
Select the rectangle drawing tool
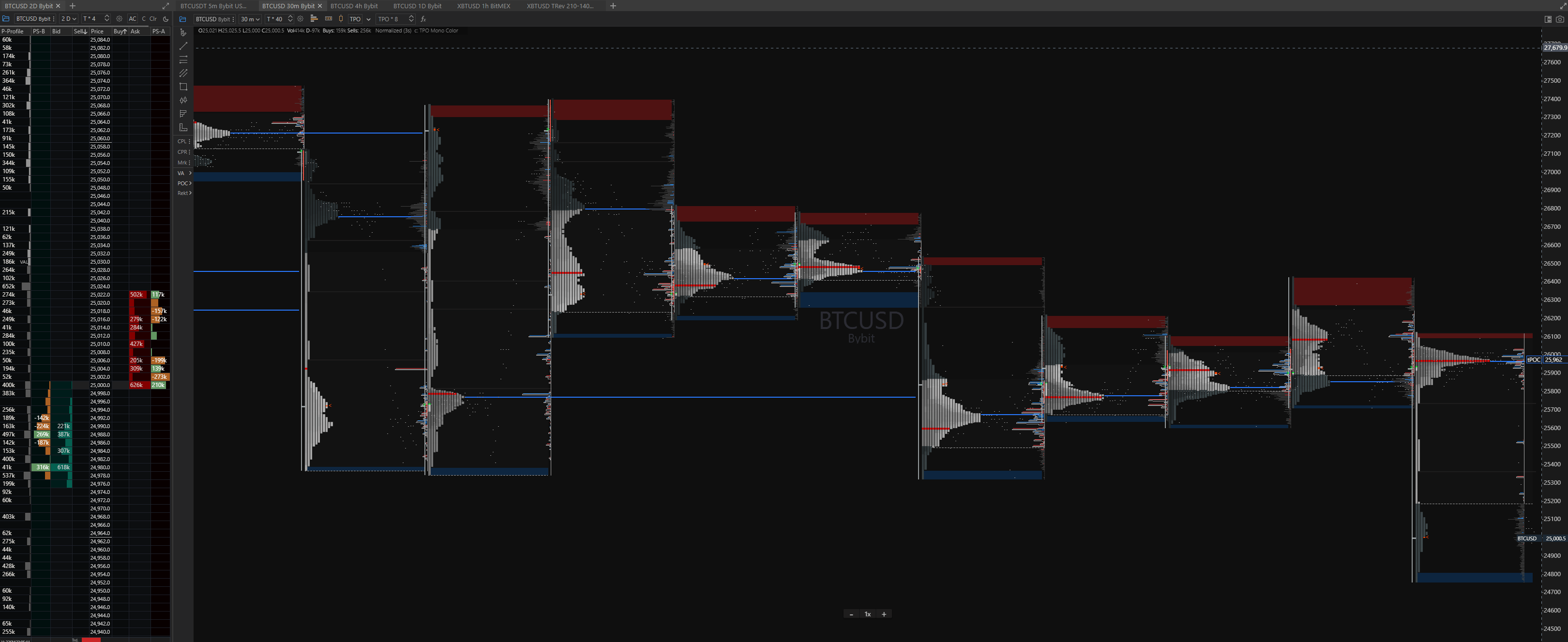(x=183, y=87)
